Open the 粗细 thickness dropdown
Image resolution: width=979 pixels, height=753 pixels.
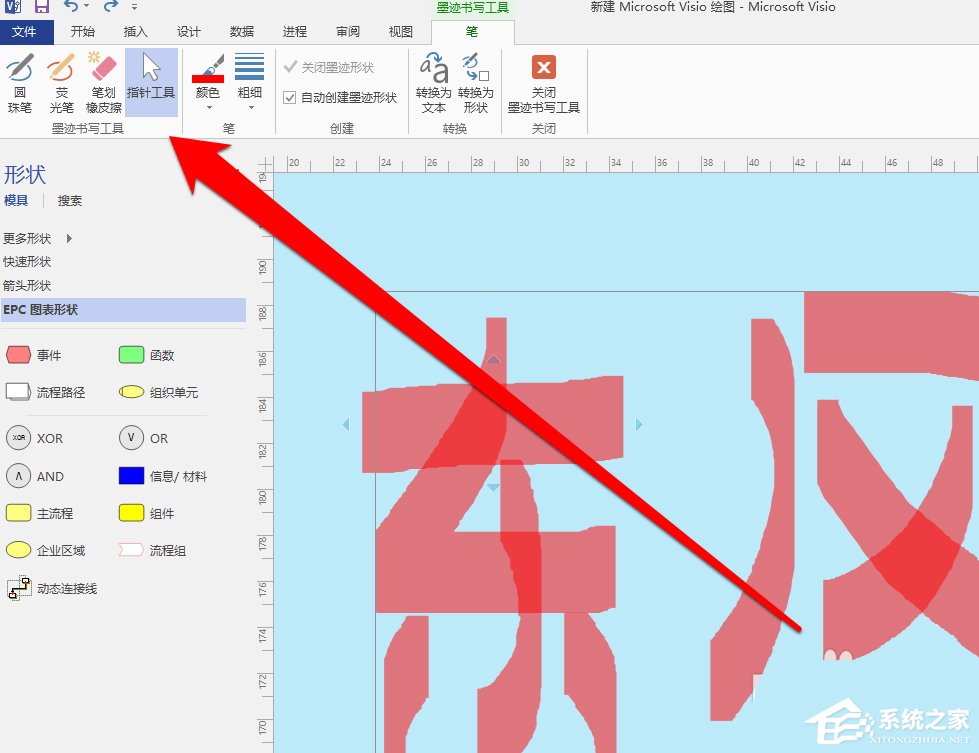click(x=249, y=80)
